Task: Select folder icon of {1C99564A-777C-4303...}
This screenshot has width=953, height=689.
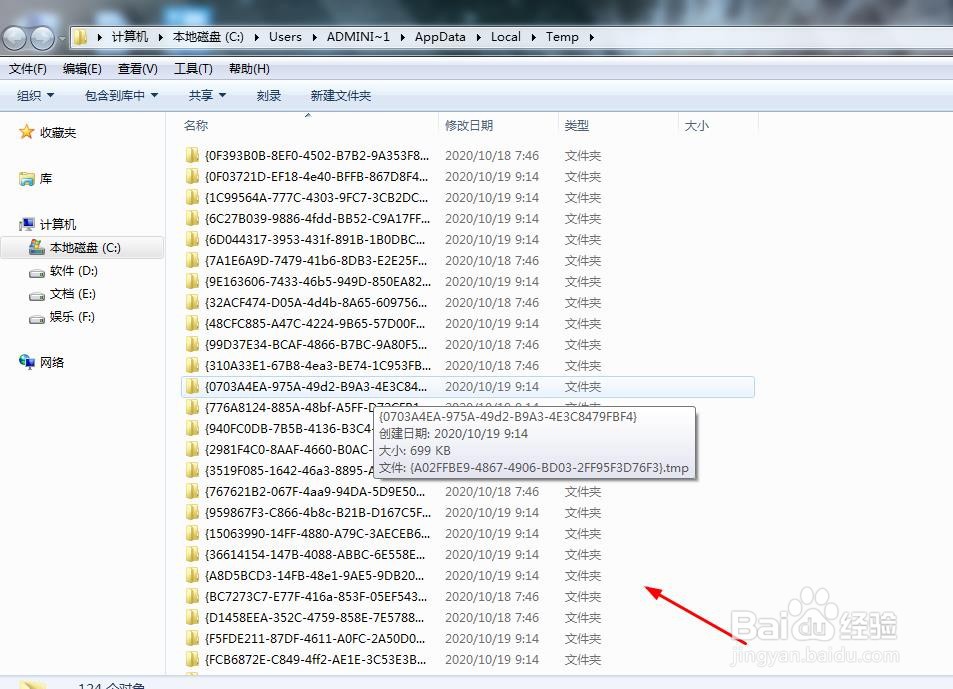Action: (x=192, y=197)
